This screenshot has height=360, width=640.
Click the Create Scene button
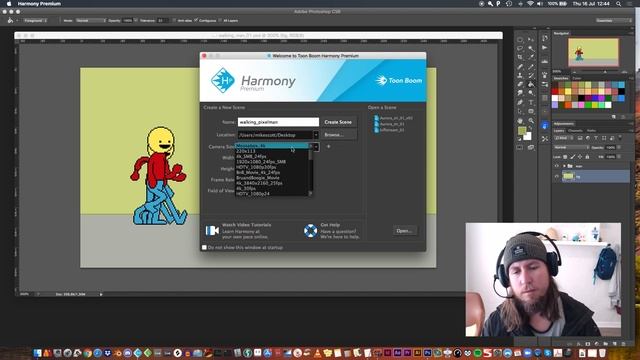click(338, 122)
